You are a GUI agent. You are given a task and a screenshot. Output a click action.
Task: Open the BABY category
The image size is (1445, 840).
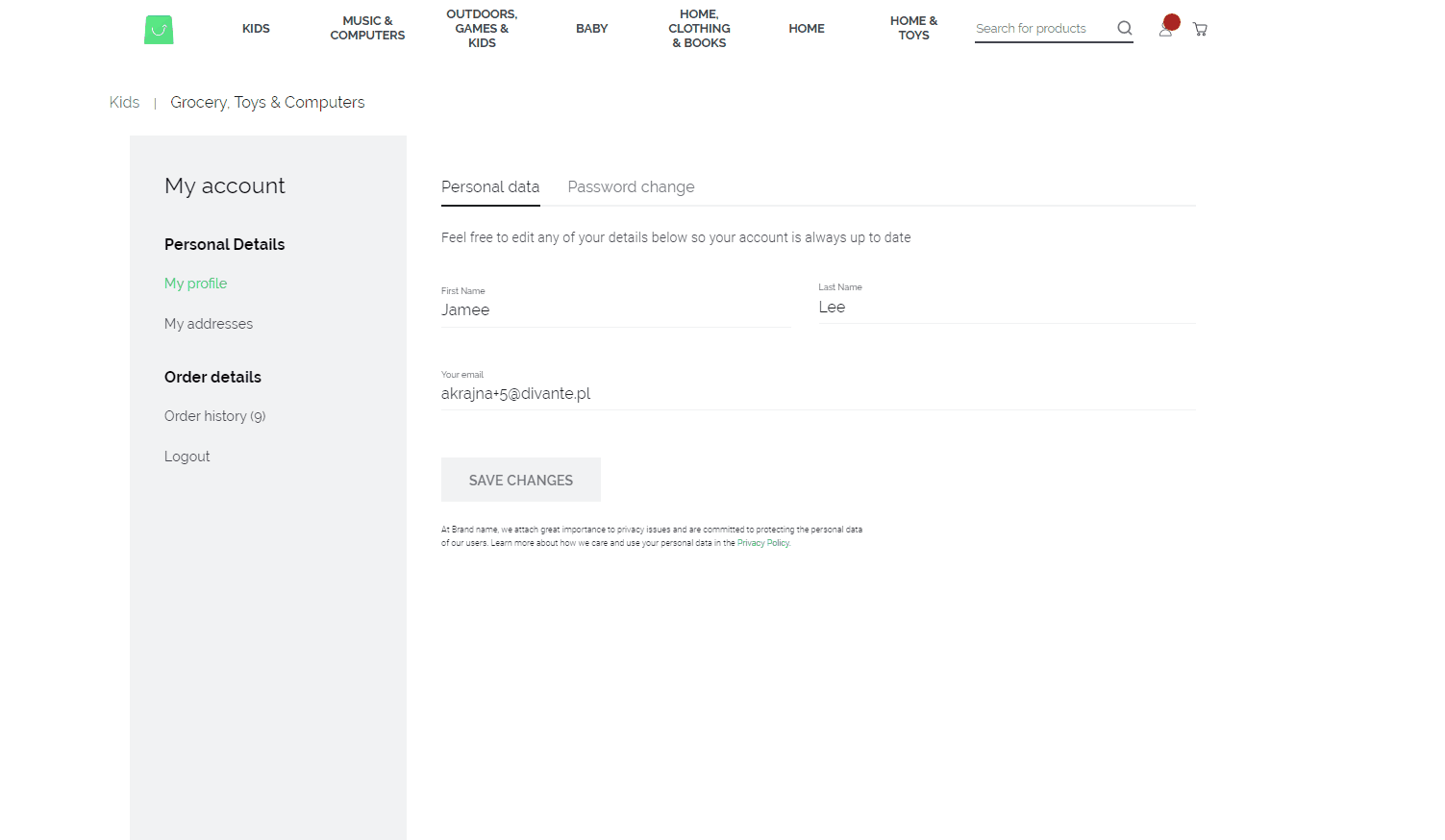click(x=591, y=28)
